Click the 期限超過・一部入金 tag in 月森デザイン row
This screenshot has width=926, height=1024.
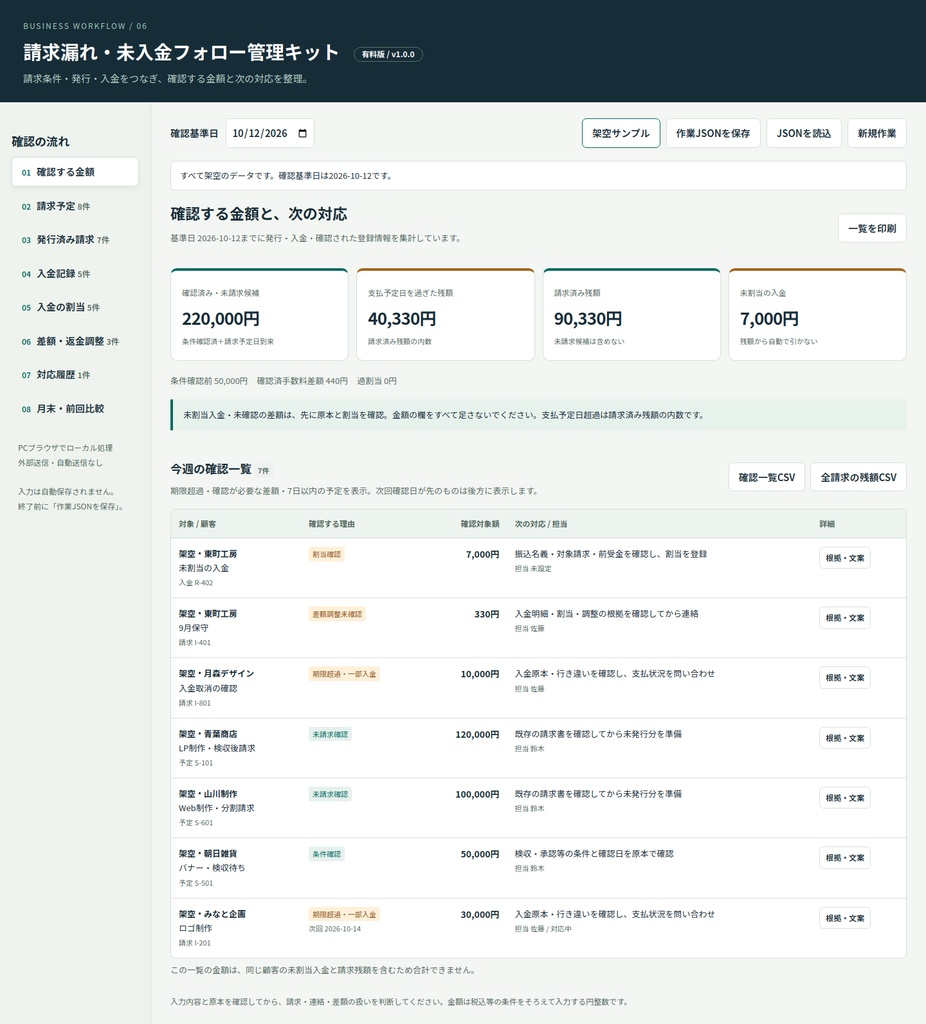click(x=344, y=674)
